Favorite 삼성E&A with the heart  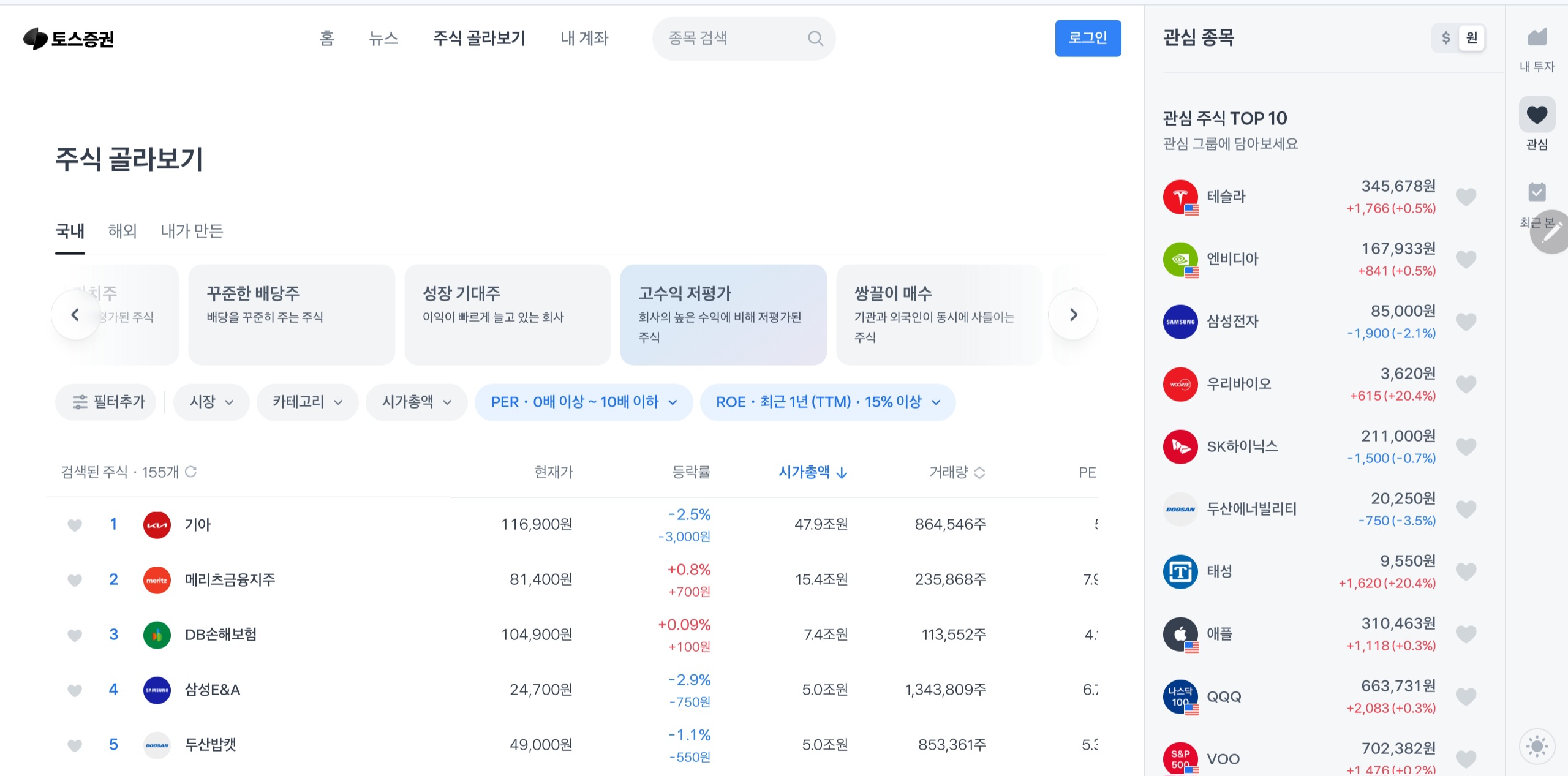tap(75, 690)
